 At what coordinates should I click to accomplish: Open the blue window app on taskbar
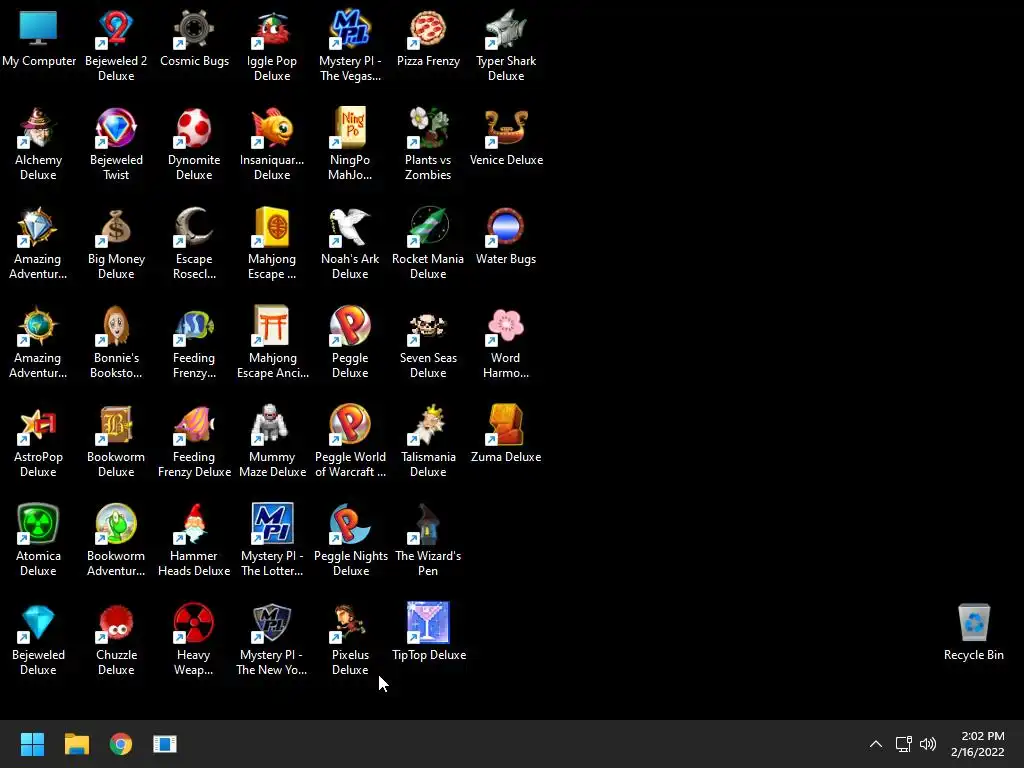pos(165,744)
